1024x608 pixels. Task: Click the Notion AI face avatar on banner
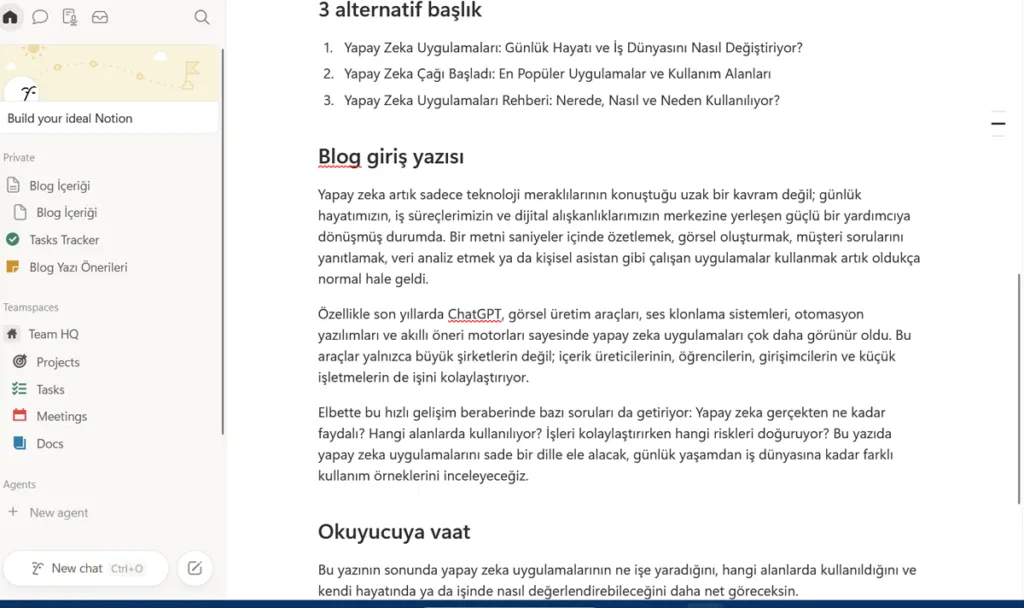coord(27,93)
